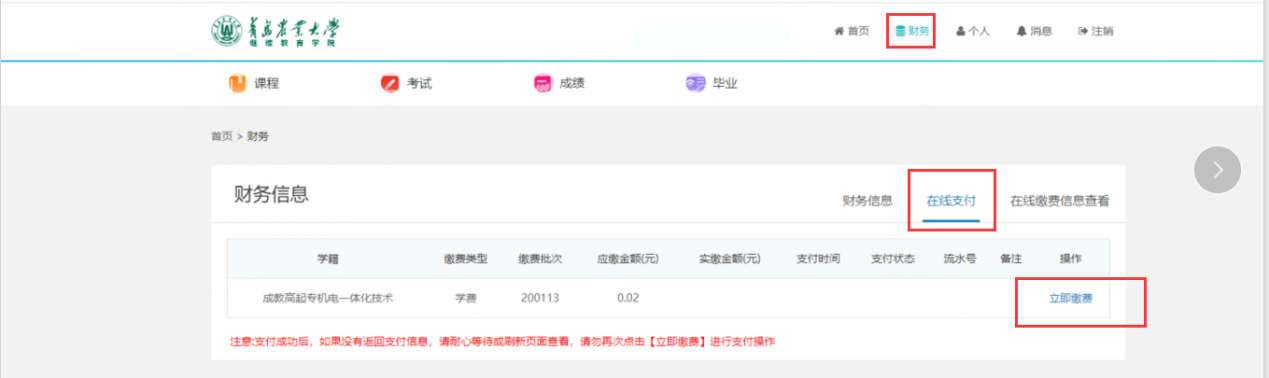Open the 课程 section label
1269x378 pixels.
[x=266, y=84]
